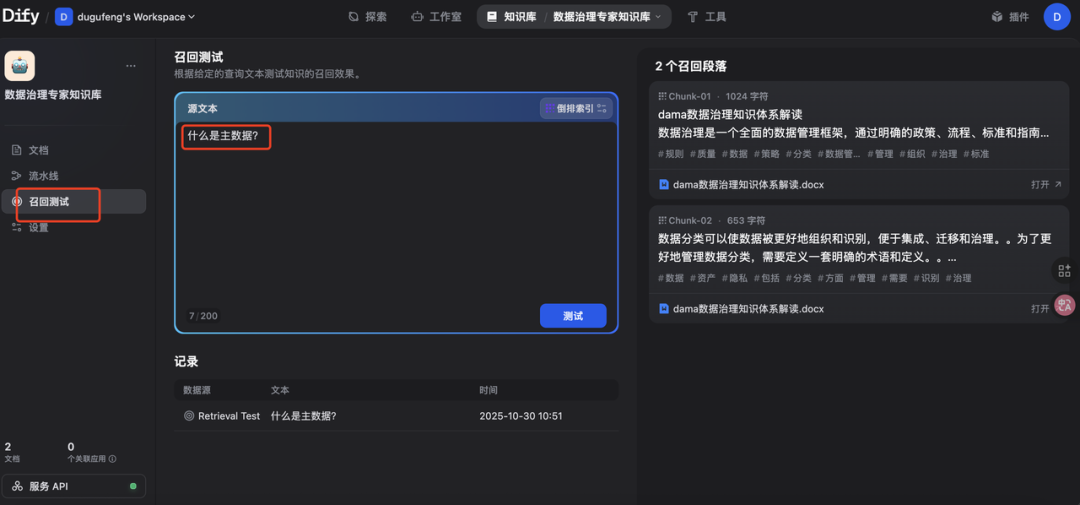Click the 2 文档 count in sidebar
Viewport: 1080px width, 505px height.
pyautogui.click(x=13, y=452)
